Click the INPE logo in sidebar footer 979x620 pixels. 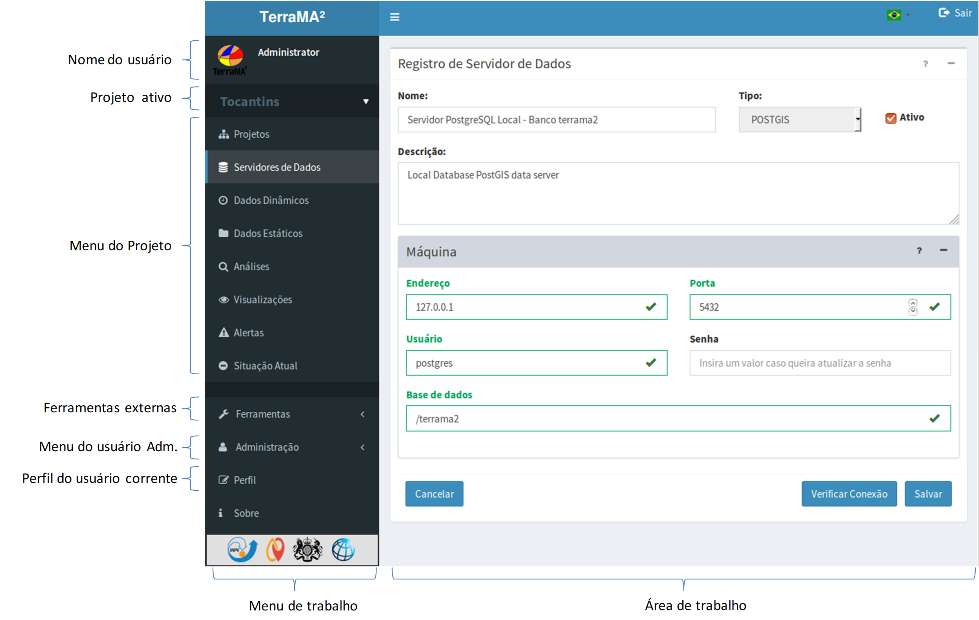[242, 549]
